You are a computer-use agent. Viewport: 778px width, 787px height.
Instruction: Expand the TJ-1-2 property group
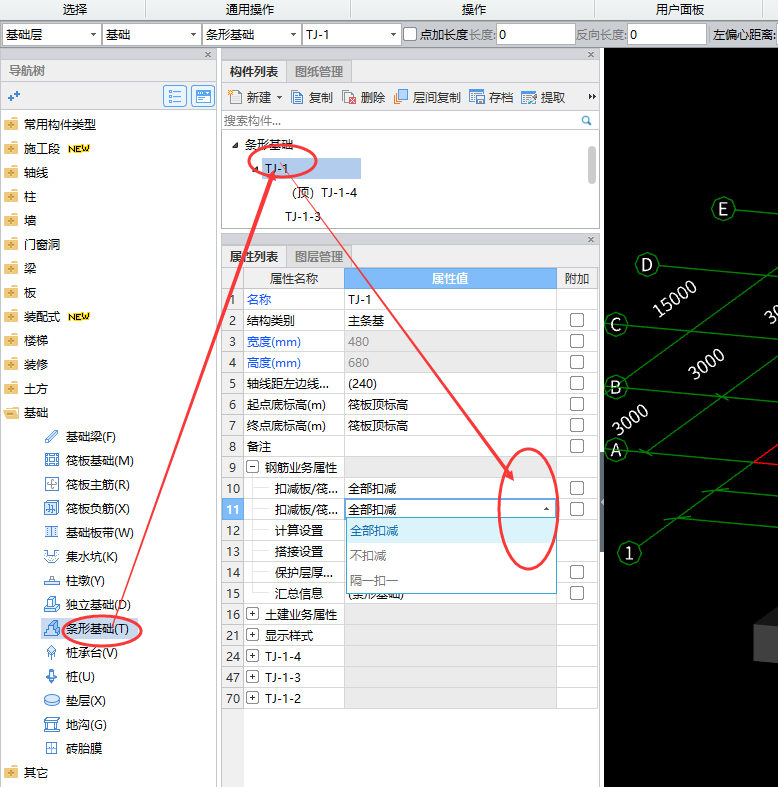pyautogui.click(x=252, y=698)
